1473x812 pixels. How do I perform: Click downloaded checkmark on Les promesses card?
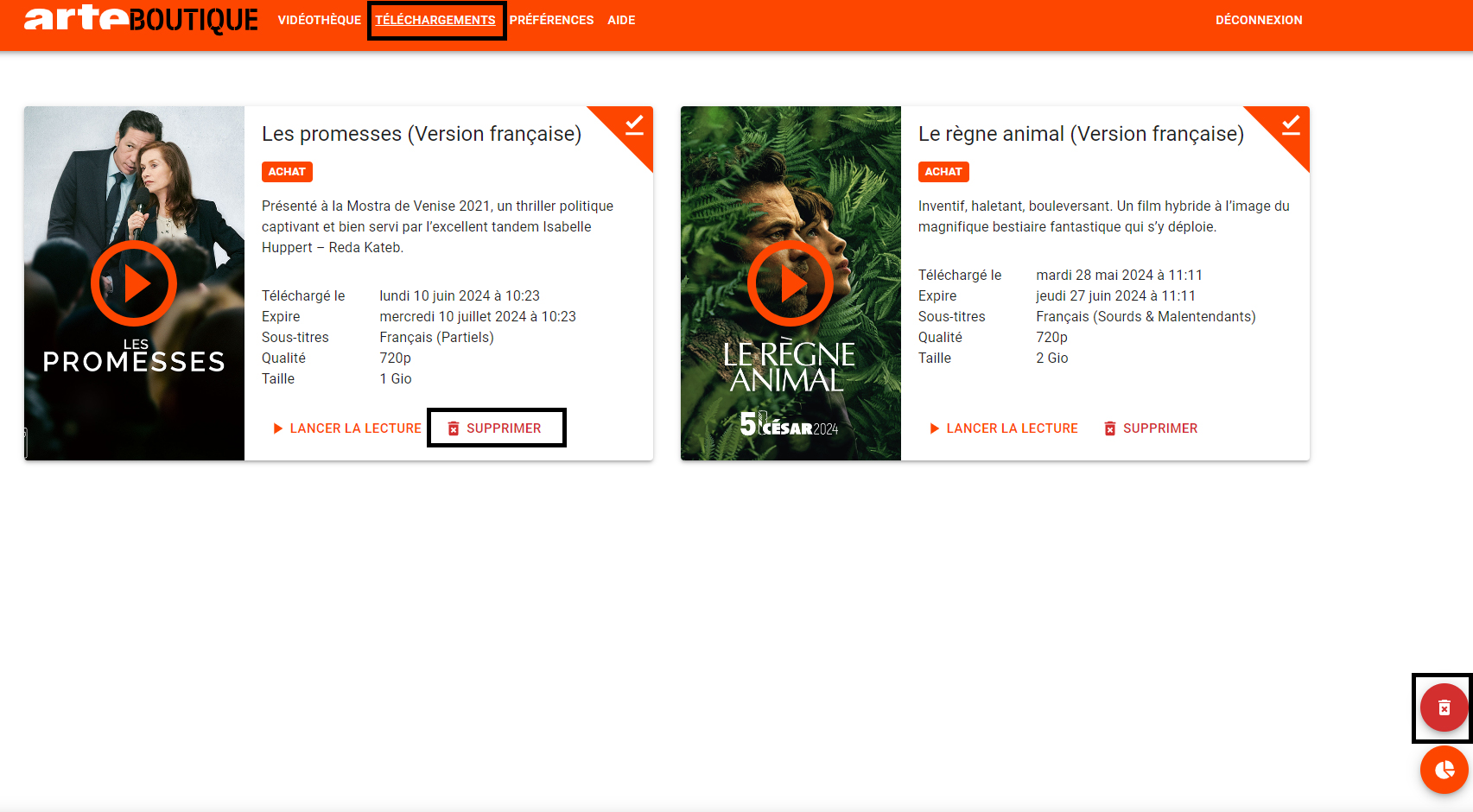click(634, 125)
